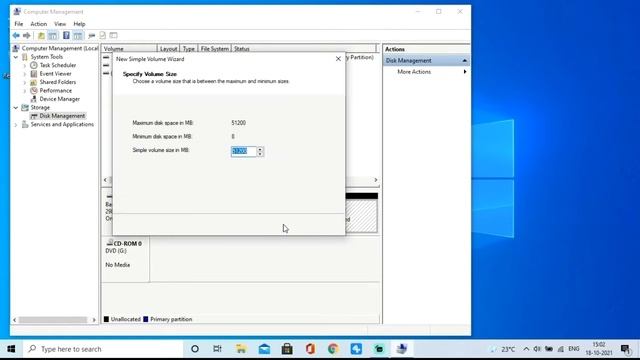Toggle the Show/Hide Console Tree toolbar icon
The image size is (640, 360).
pos(53,36)
